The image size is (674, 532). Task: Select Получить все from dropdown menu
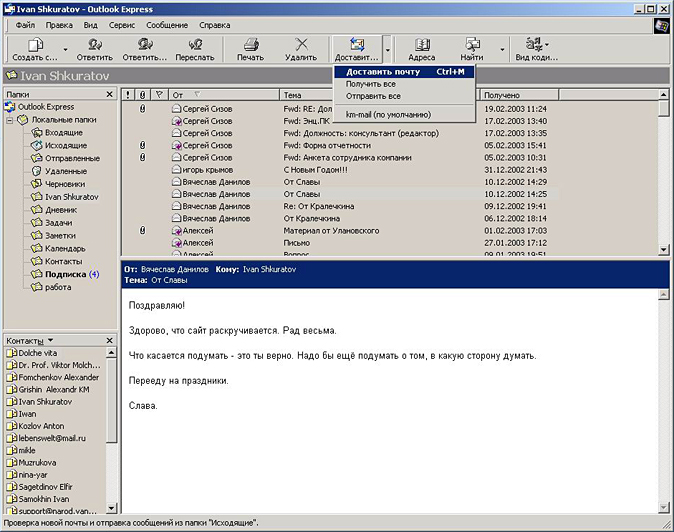coord(370,84)
